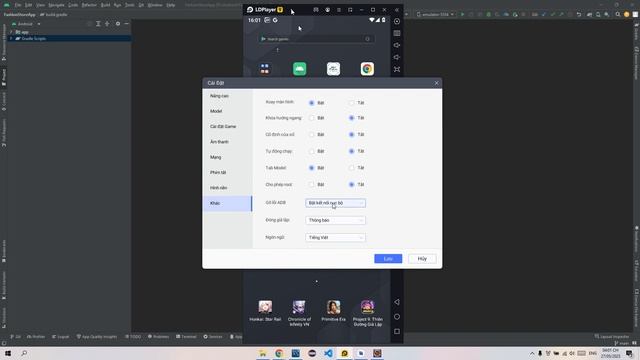Open LD Store app icon on emulator home
Screen dimensions: 640x360
265,69
